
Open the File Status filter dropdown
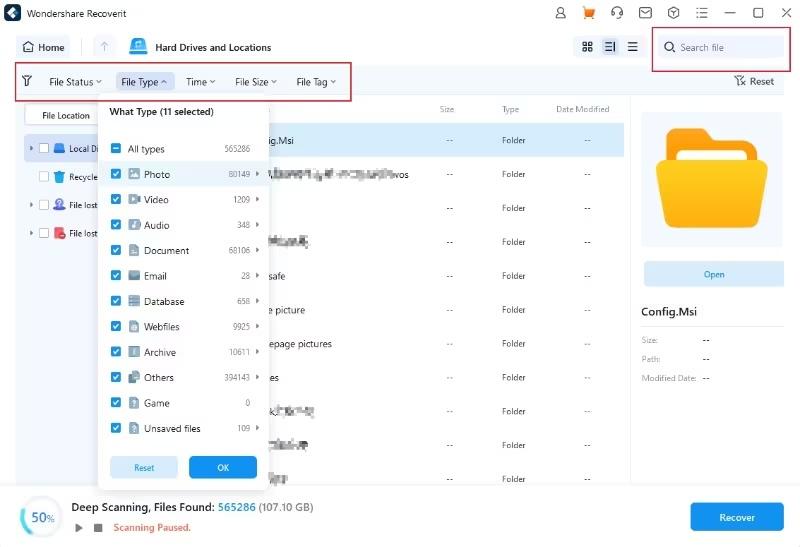[75, 82]
